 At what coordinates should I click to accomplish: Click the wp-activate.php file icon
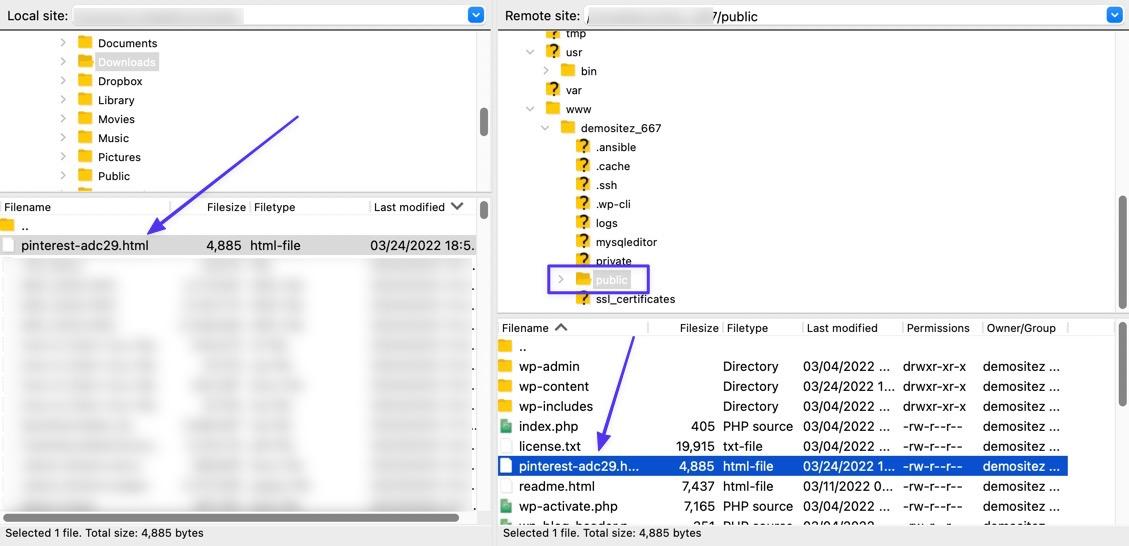point(506,506)
